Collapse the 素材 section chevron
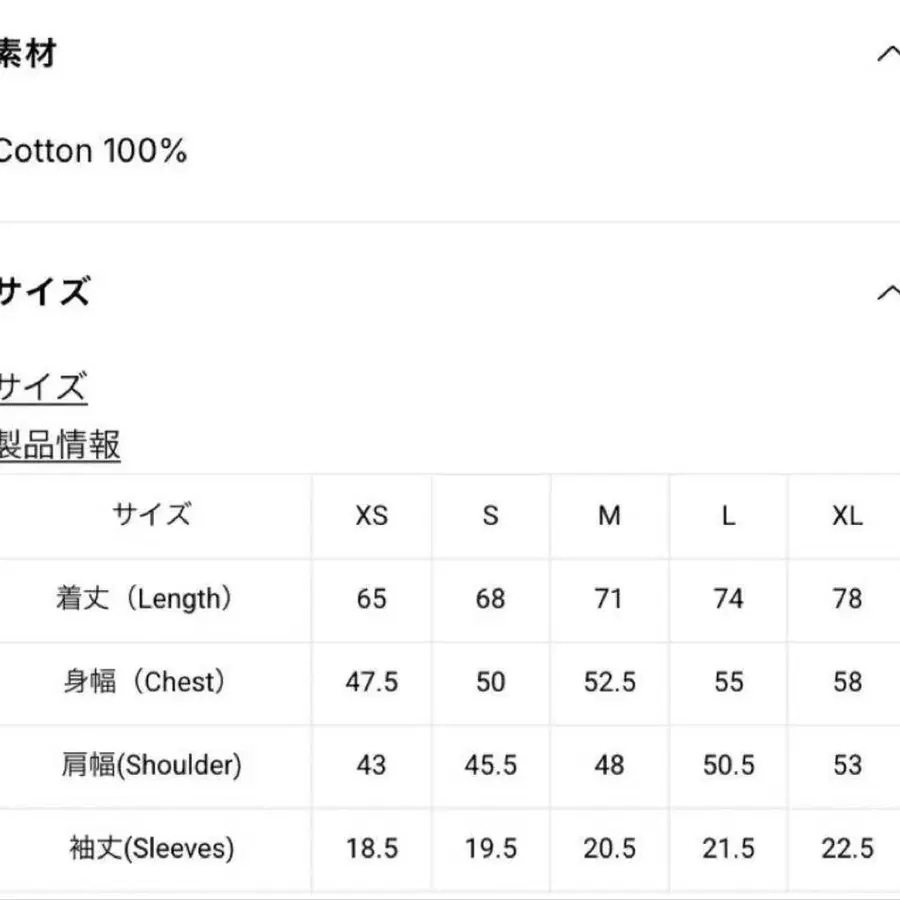 pyautogui.click(x=886, y=54)
